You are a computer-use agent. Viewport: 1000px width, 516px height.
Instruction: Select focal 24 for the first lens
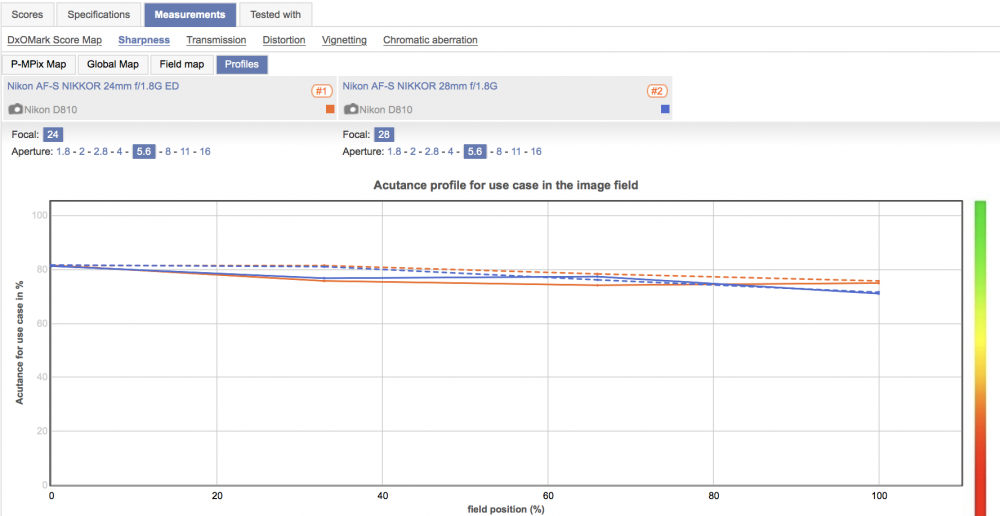tap(53, 135)
